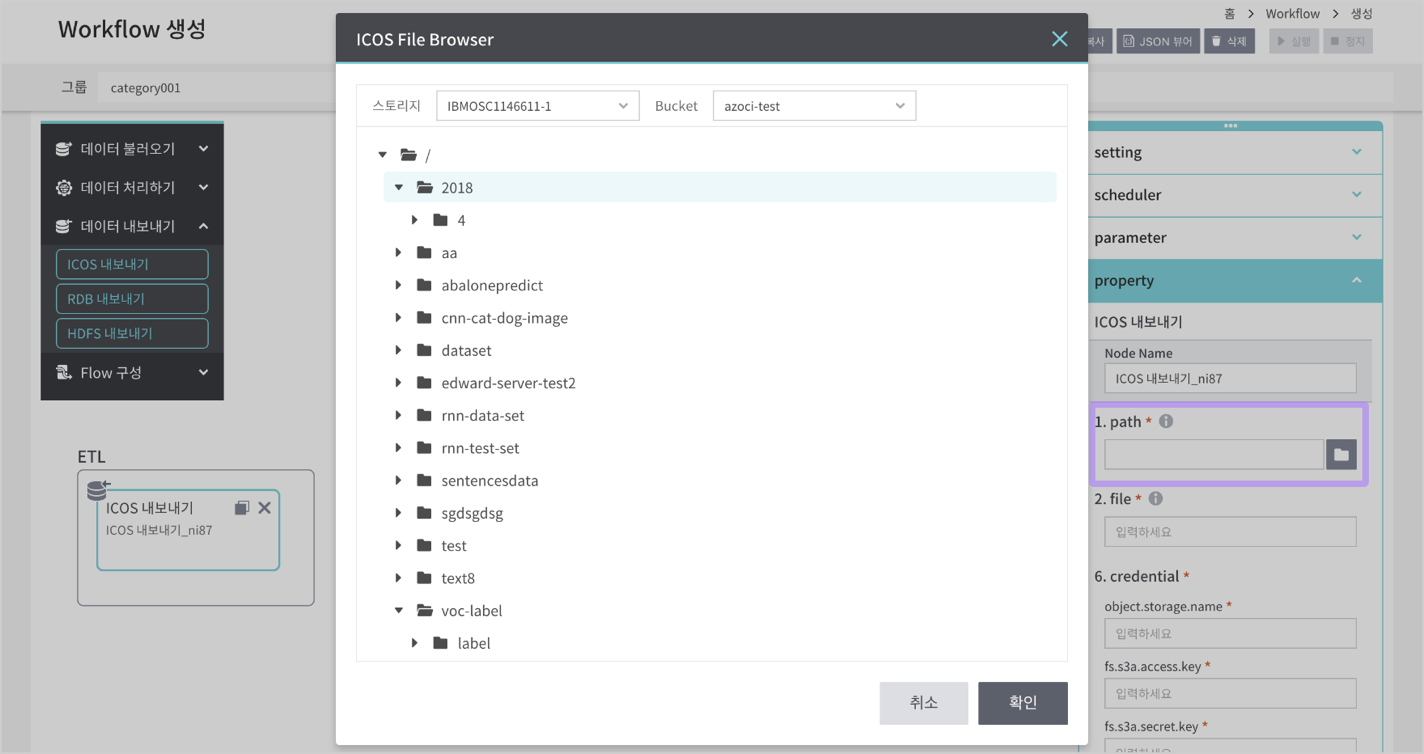Expand the label subfolder arrow
Screen dimensions: 1424x754
pos(415,643)
